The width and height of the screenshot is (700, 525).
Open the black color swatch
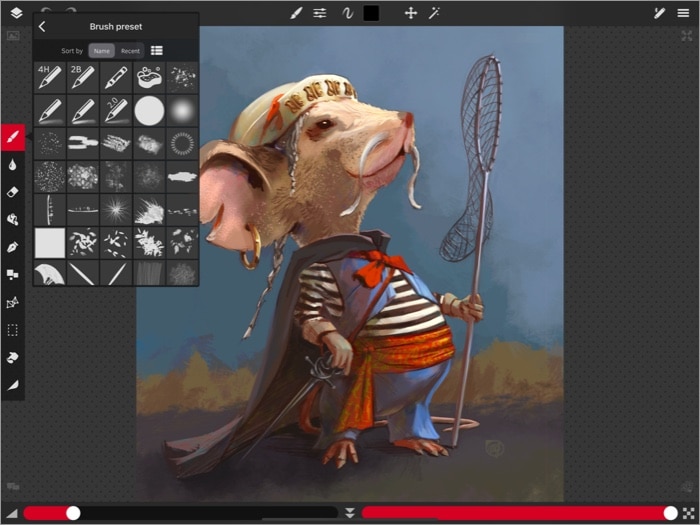pyautogui.click(x=371, y=13)
